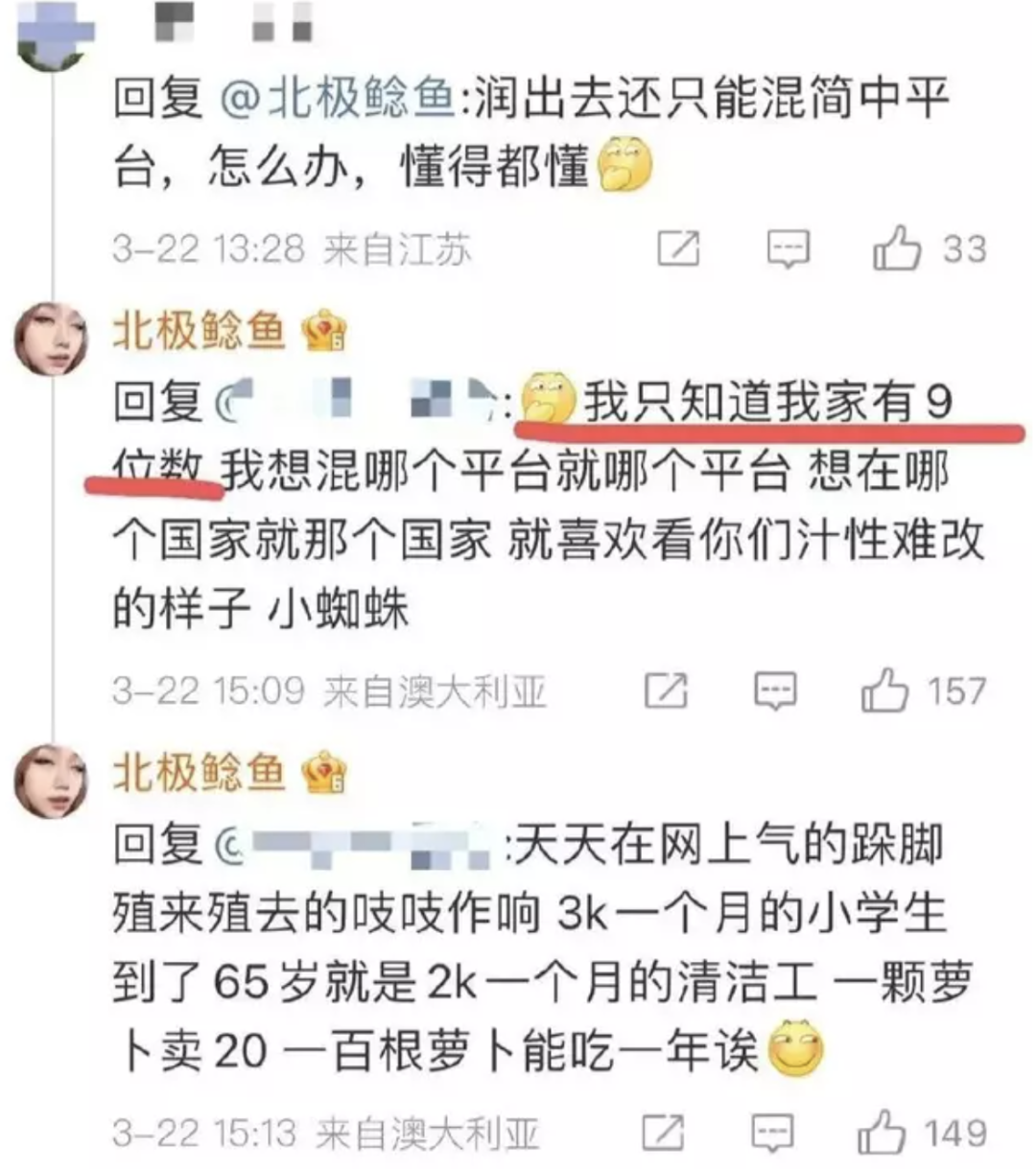
Task: View avatar of 北极鲶鱼 on 15:09 comment
Action: (51, 339)
